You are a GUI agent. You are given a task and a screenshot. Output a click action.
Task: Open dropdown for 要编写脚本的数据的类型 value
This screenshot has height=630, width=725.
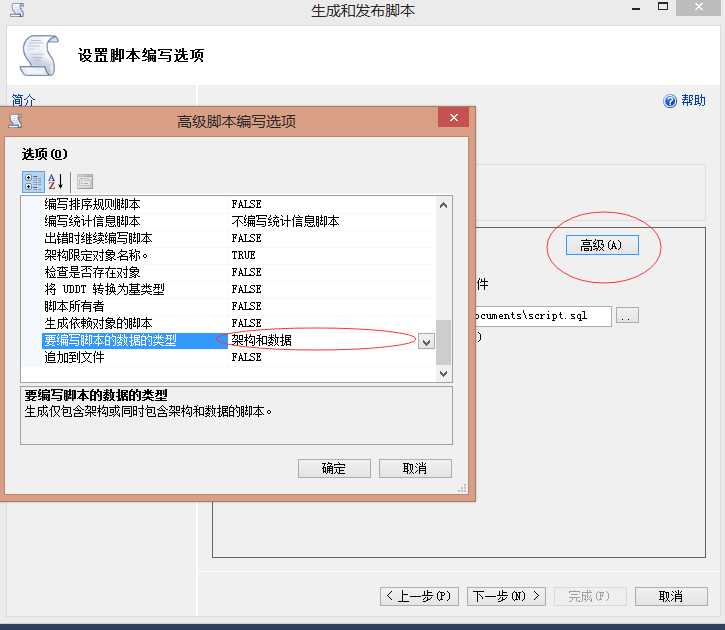[426, 342]
